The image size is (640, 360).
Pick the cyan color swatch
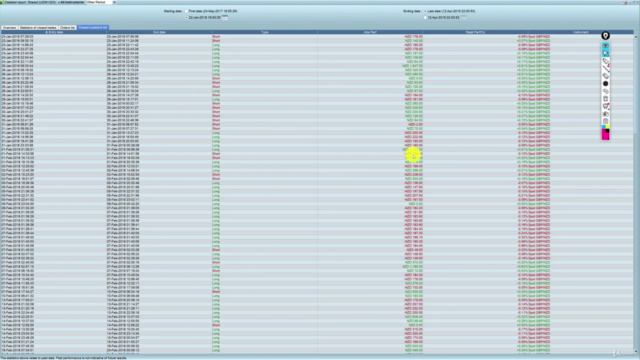[604, 127]
